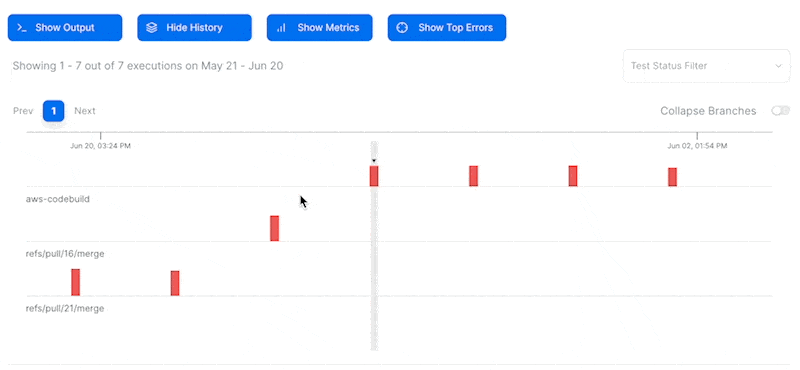
Task: Click the small triangle marker above selected bar
Action: (374, 161)
